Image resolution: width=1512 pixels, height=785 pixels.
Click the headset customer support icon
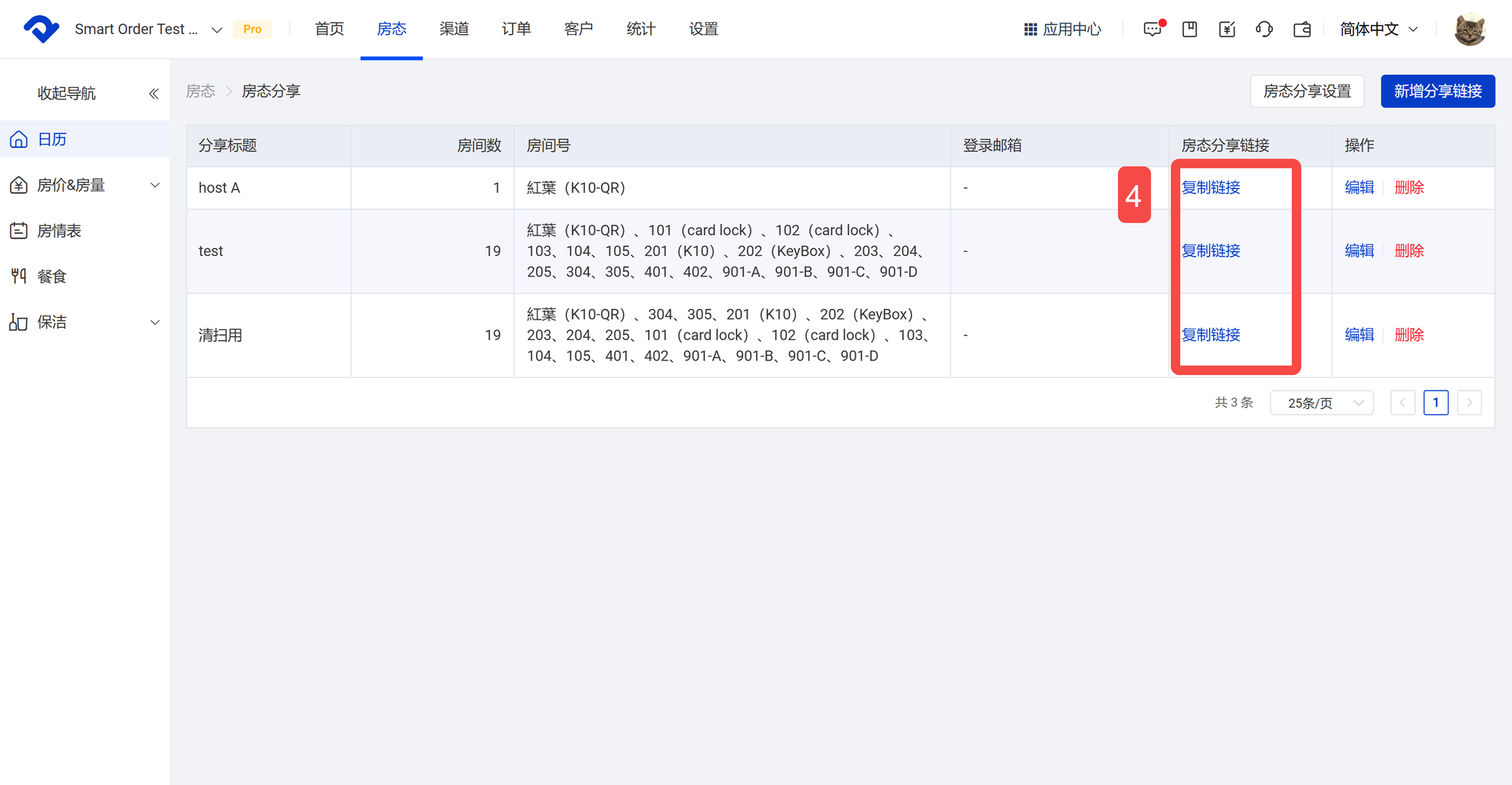click(x=1264, y=29)
